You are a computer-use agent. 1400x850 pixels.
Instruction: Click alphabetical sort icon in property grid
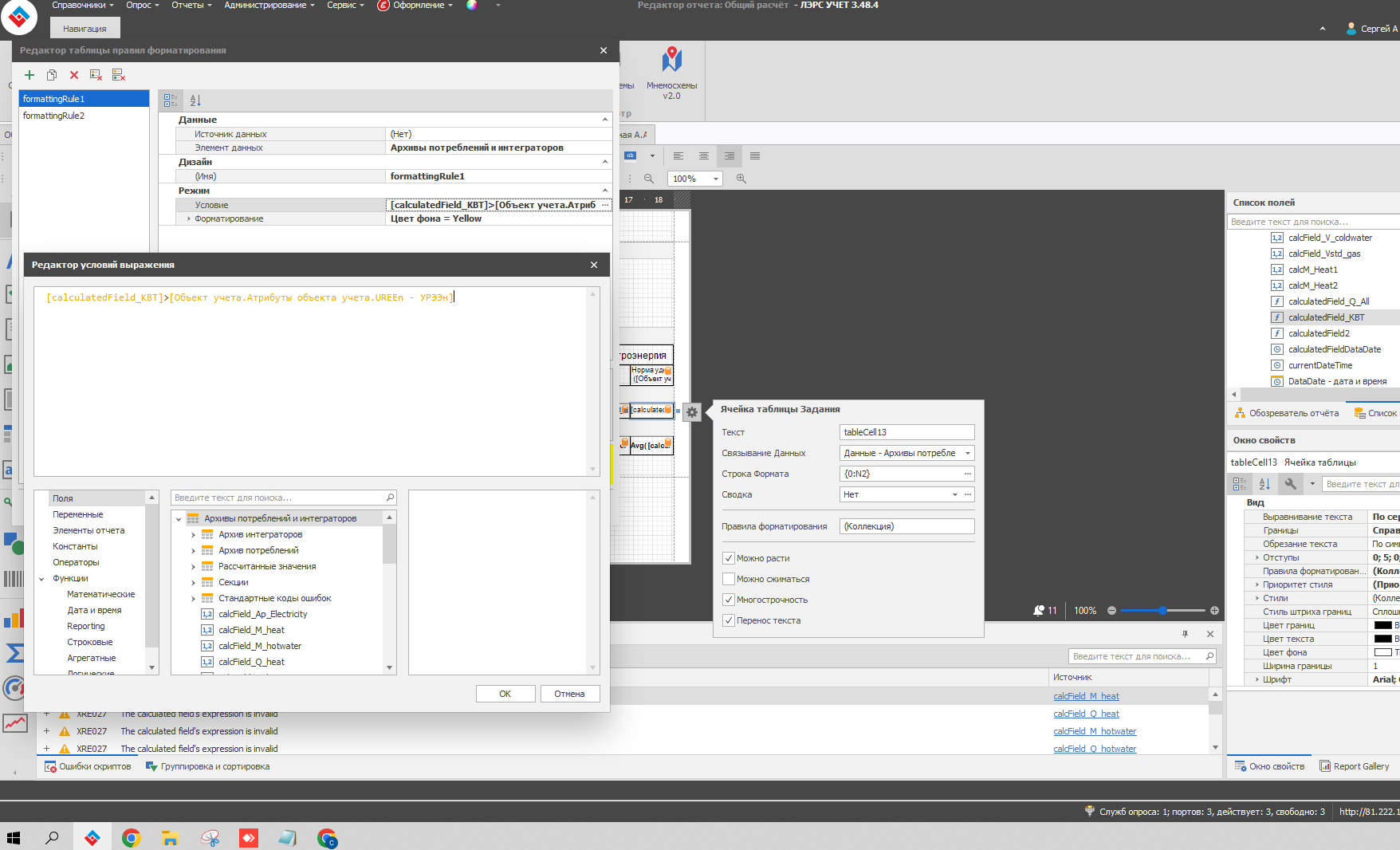(x=195, y=100)
